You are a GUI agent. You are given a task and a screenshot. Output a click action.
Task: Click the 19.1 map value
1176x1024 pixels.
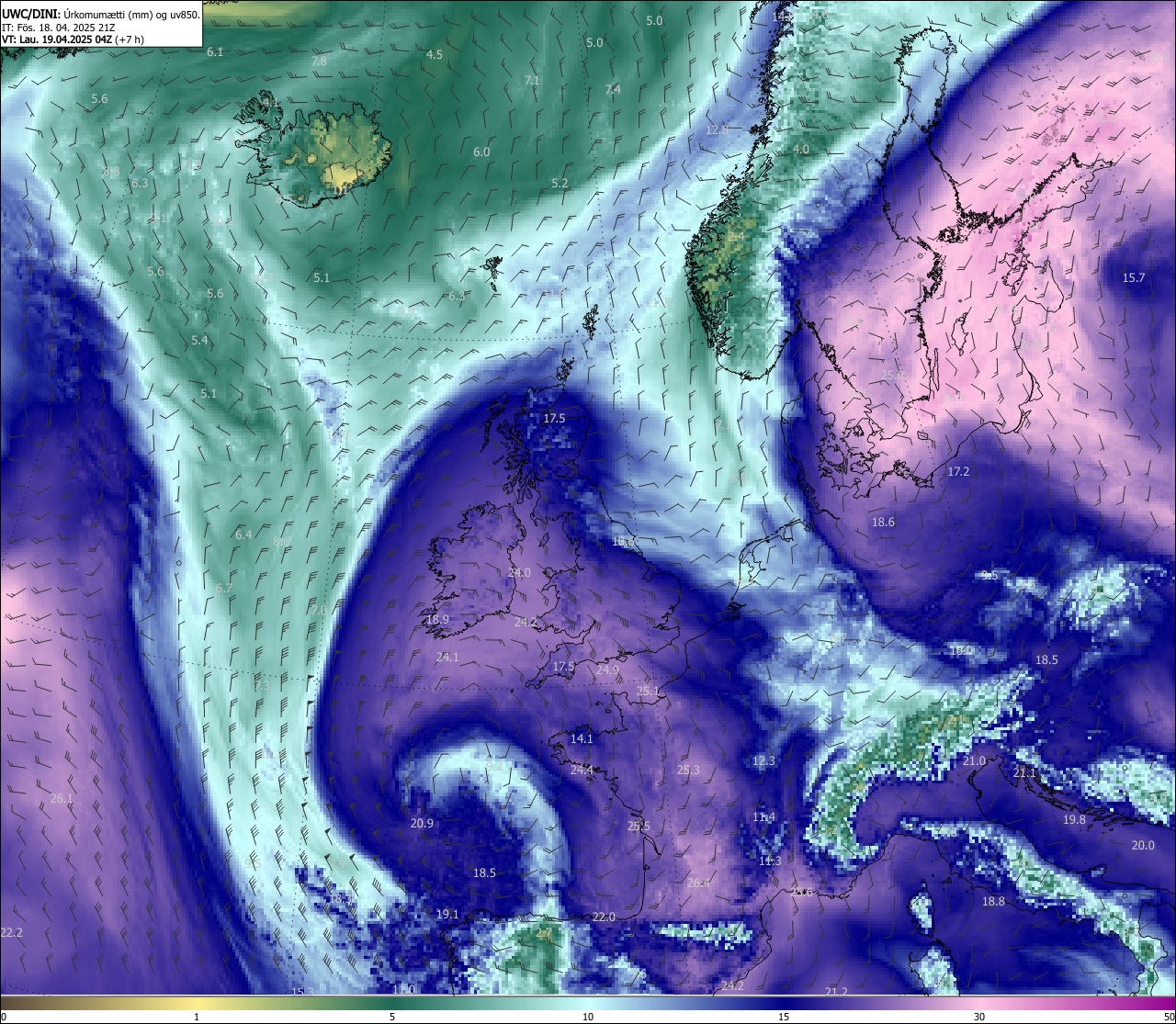(447, 914)
